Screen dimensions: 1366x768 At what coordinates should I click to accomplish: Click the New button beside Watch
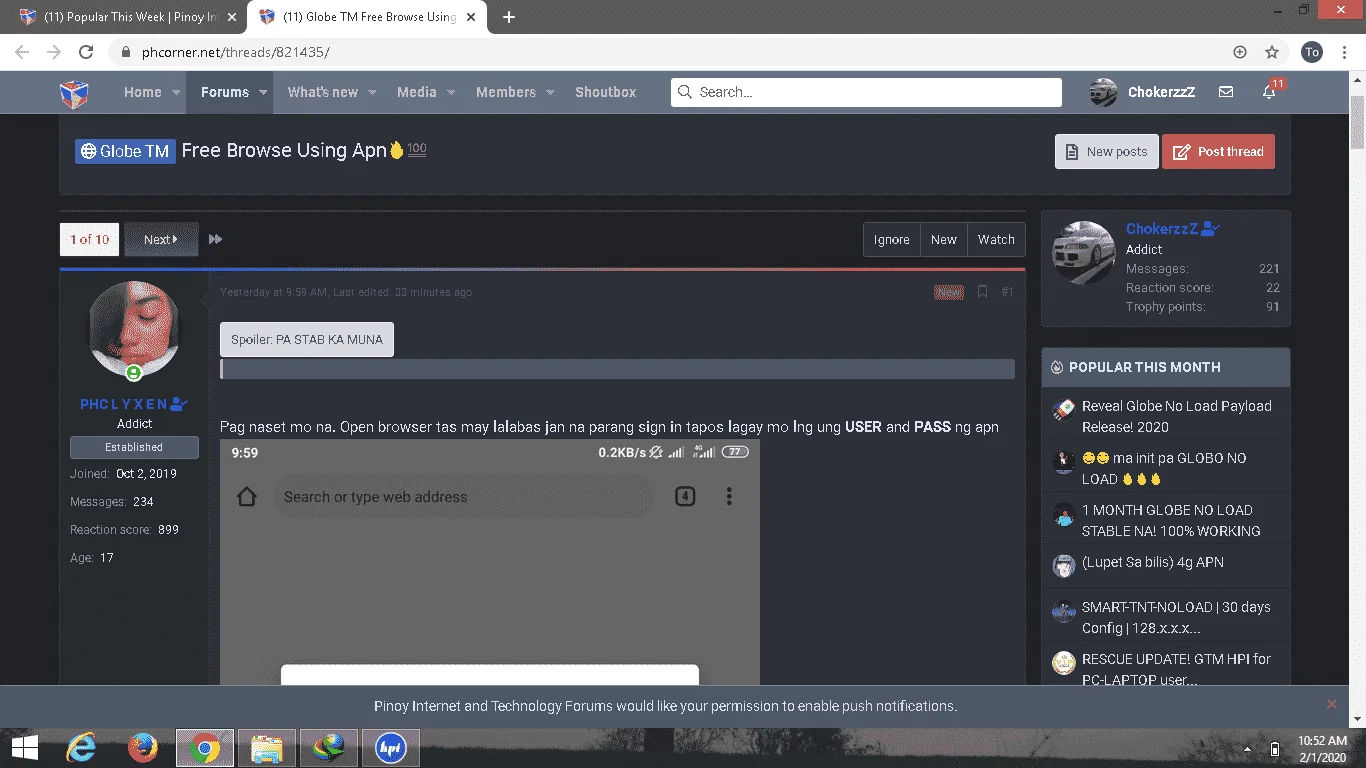point(943,240)
